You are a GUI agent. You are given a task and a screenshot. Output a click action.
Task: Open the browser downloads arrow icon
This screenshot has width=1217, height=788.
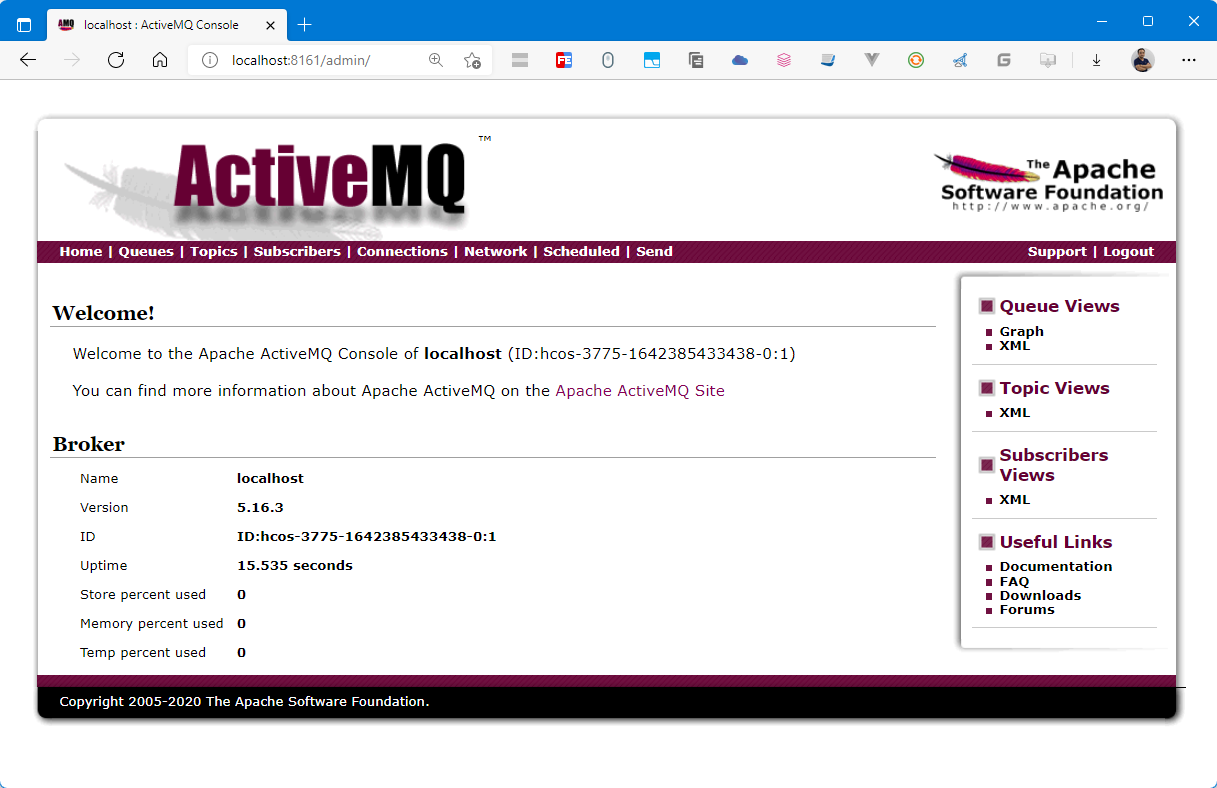(x=1096, y=60)
